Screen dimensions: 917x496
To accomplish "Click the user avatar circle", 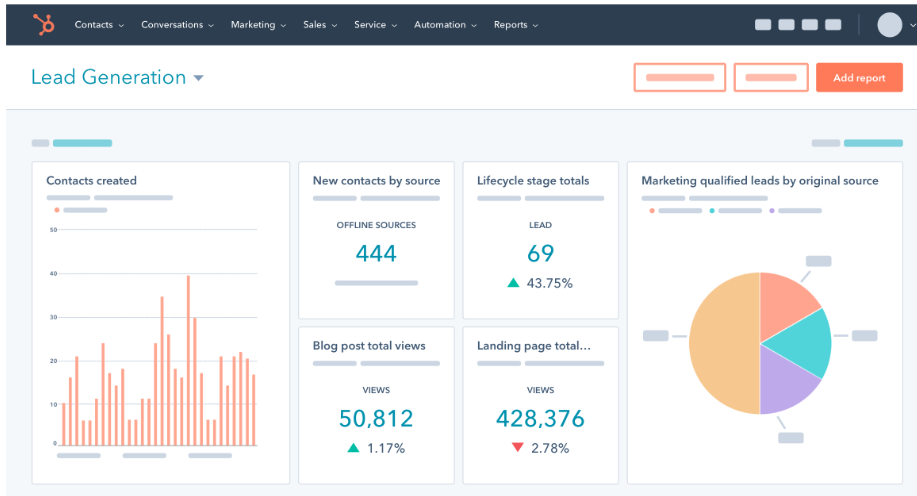I will 889,25.
